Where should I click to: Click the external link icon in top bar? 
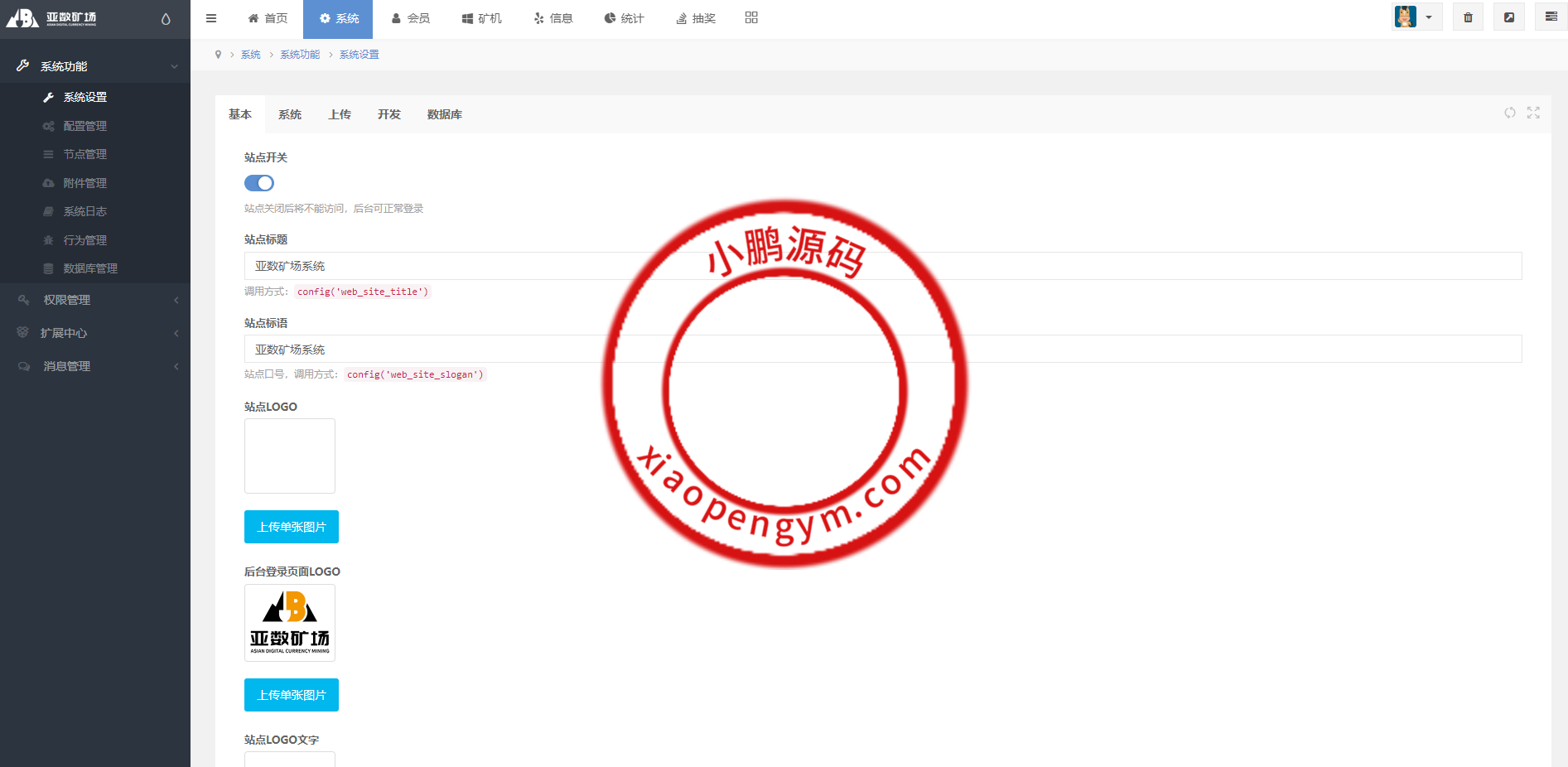pos(1509,17)
